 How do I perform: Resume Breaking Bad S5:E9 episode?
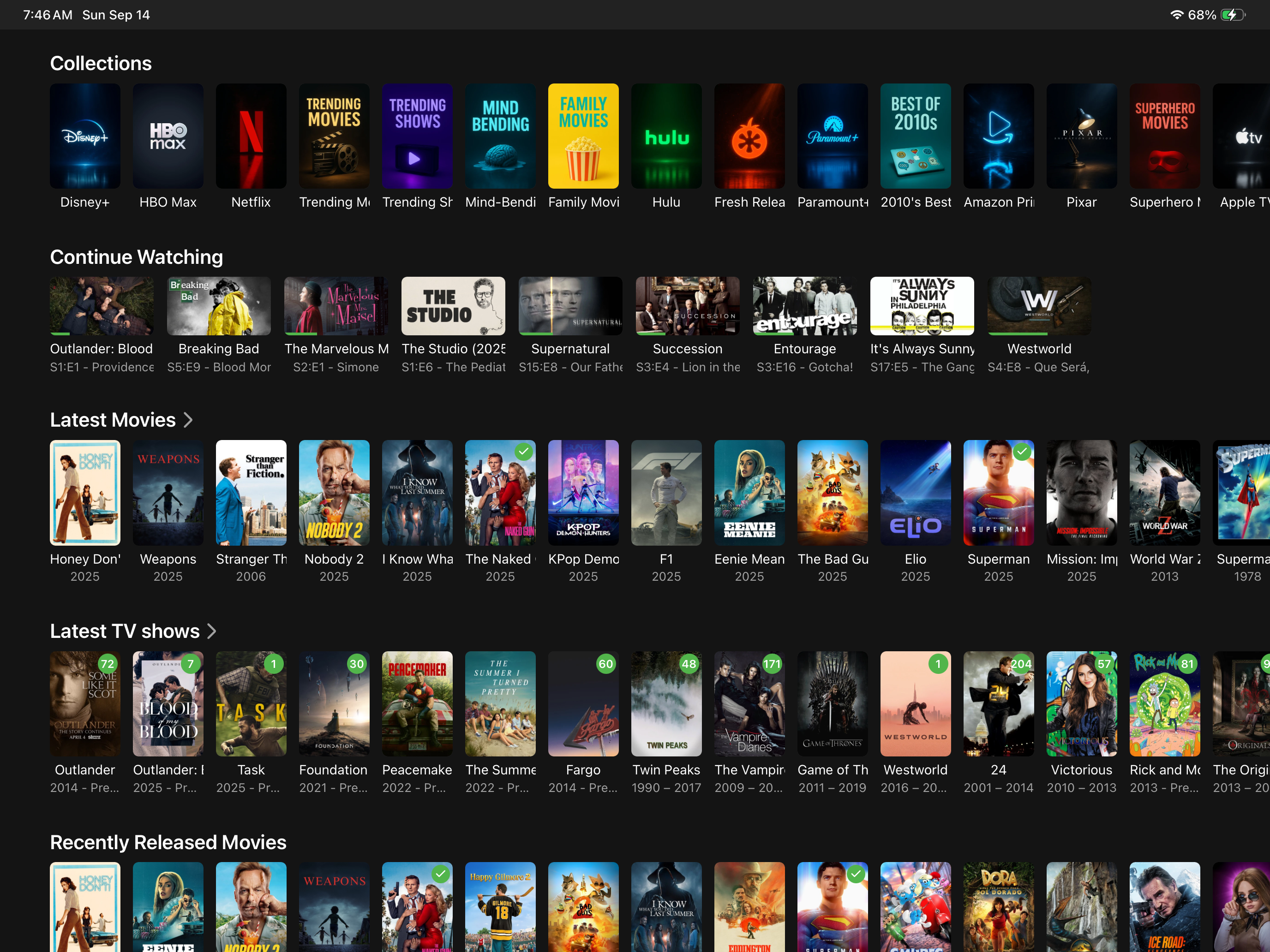[x=219, y=306]
